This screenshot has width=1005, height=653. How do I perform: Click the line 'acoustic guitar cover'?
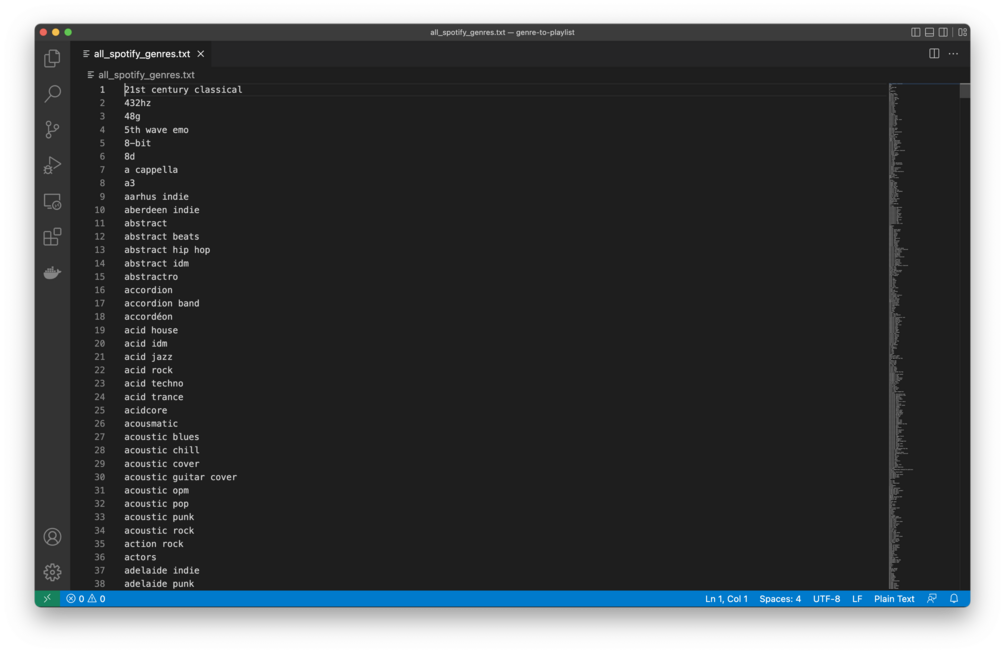pyautogui.click(x=181, y=477)
